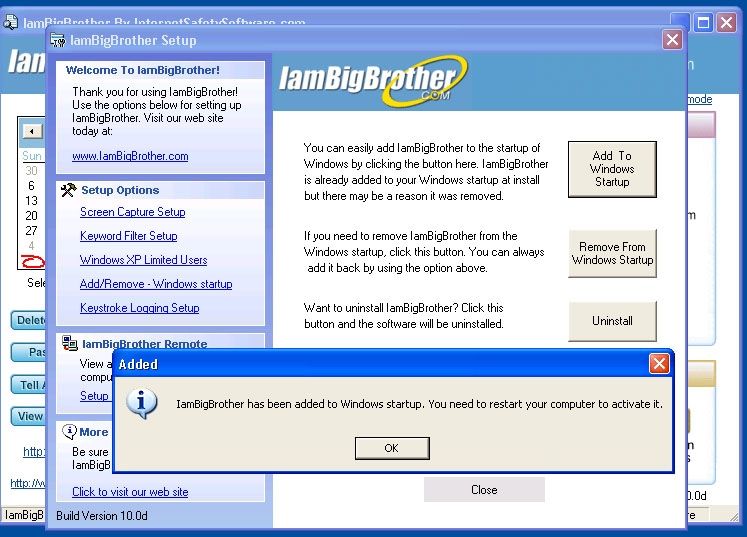Screen dimensions: 747x537
Task: Click Delete button in main window
Action: [x=29, y=320]
